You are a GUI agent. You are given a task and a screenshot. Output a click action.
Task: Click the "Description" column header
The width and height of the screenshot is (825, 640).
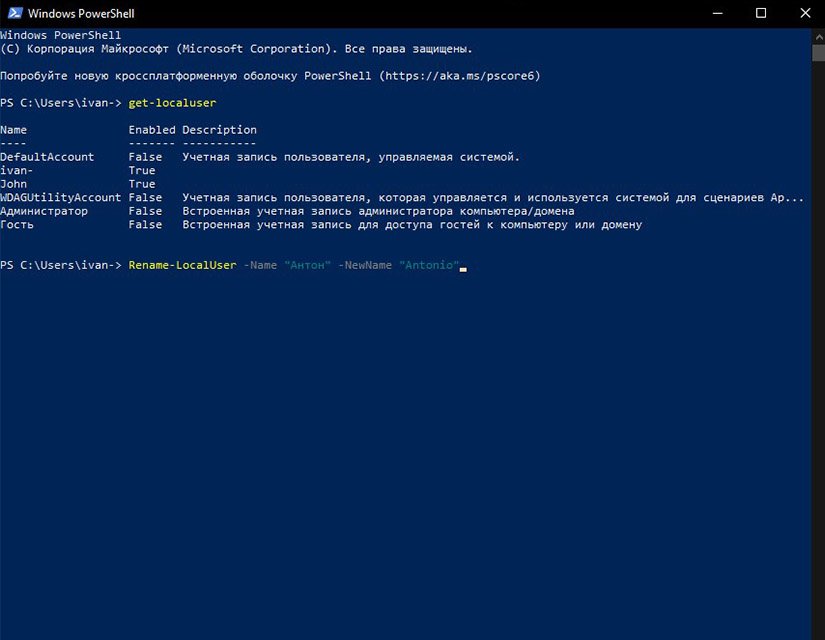219,130
